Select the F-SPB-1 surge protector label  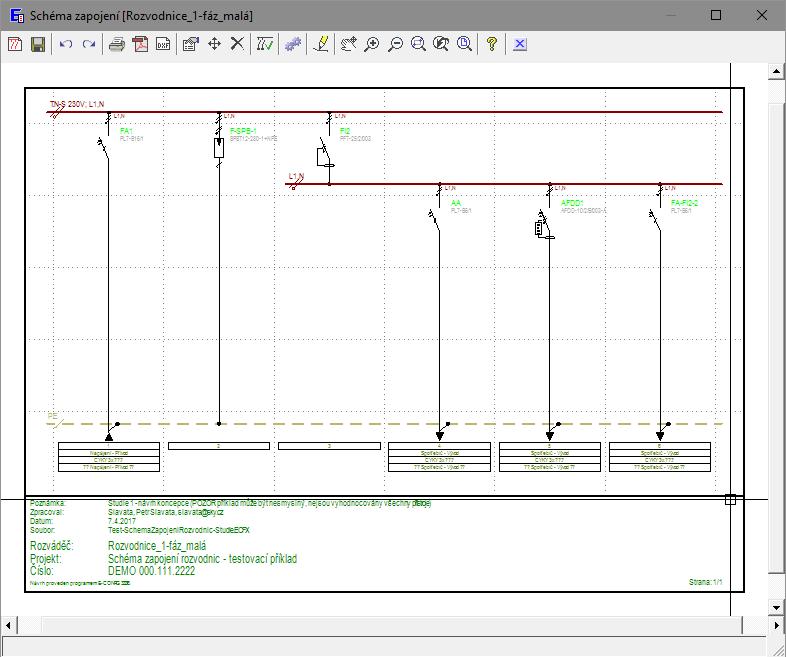tap(243, 131)
